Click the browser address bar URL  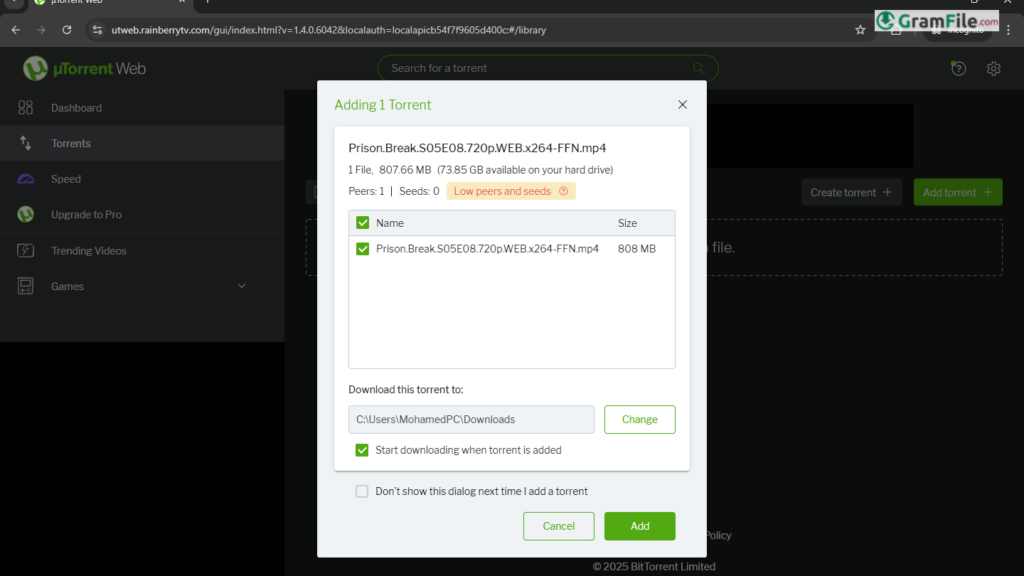tap(328, 30)
